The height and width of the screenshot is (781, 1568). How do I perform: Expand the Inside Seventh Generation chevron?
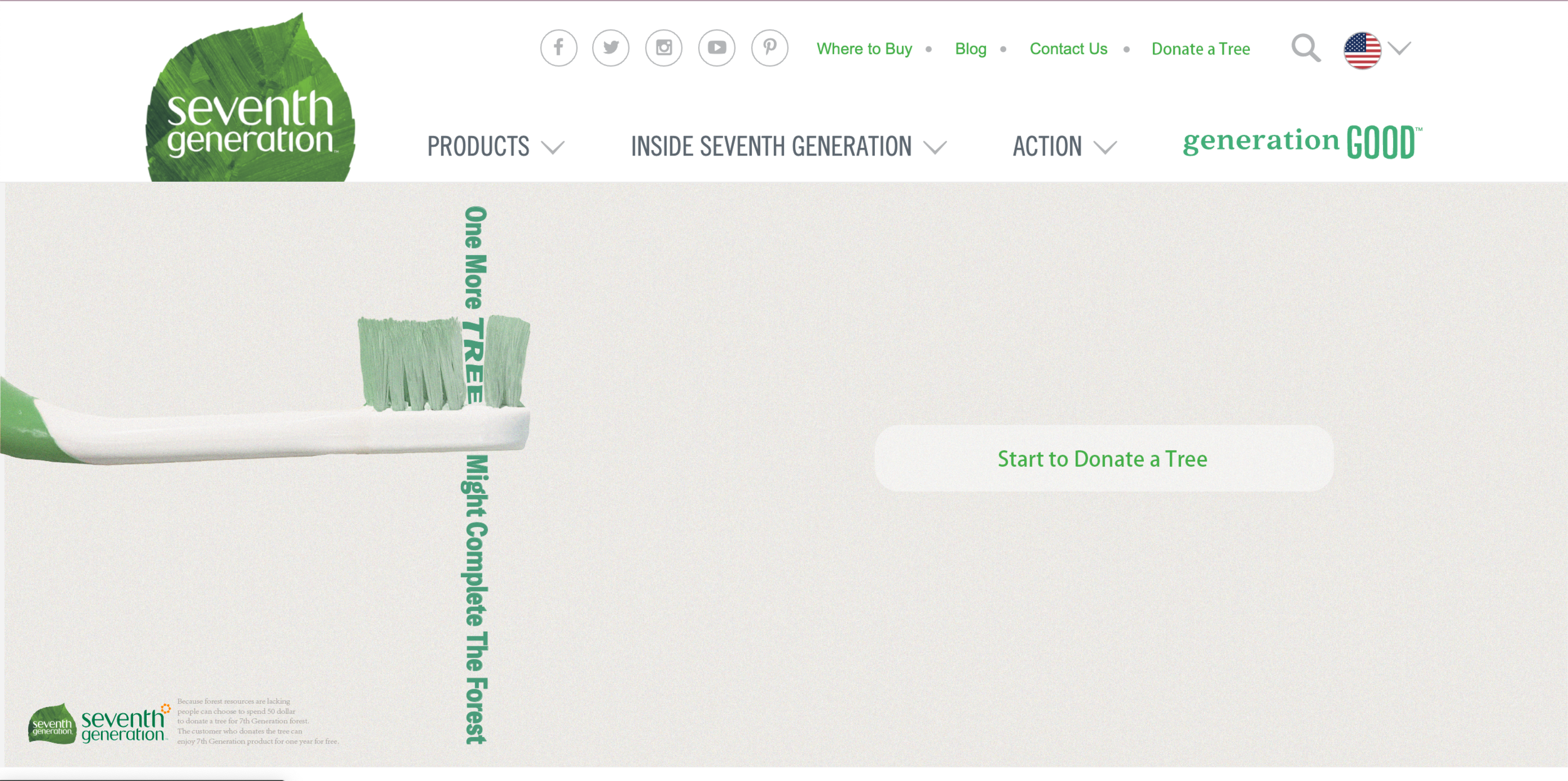click(x=935, y=148)
